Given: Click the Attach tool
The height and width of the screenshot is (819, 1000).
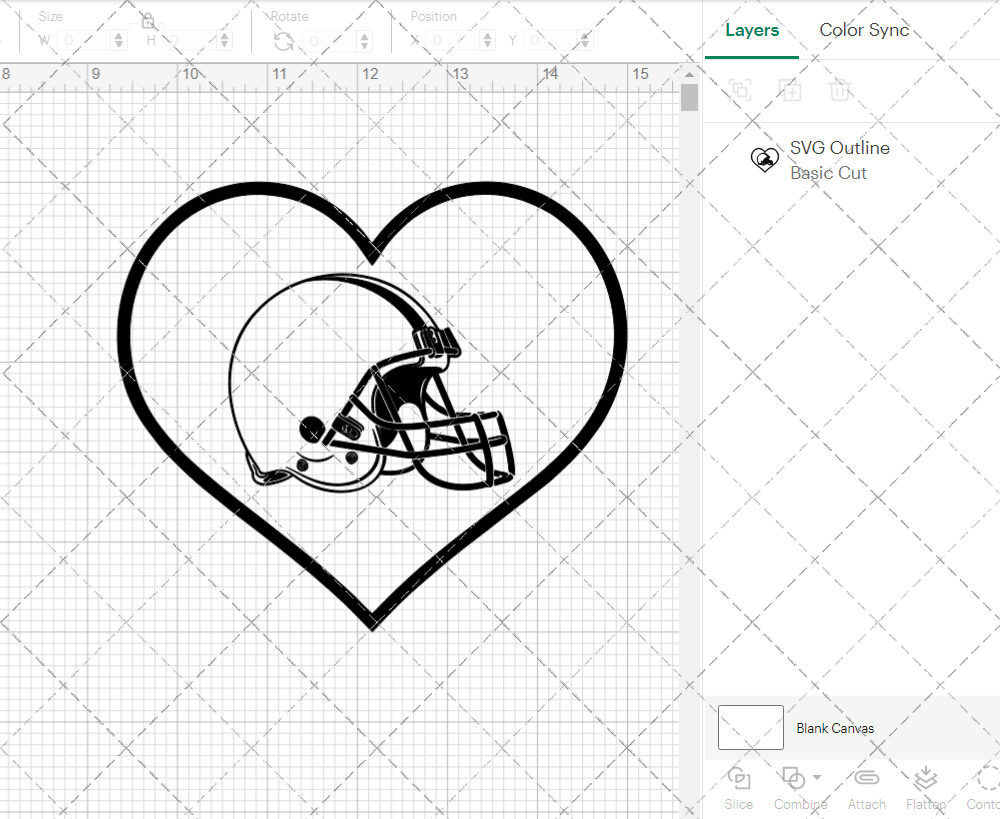Looking at the screenshot, I should coord(866,789).
